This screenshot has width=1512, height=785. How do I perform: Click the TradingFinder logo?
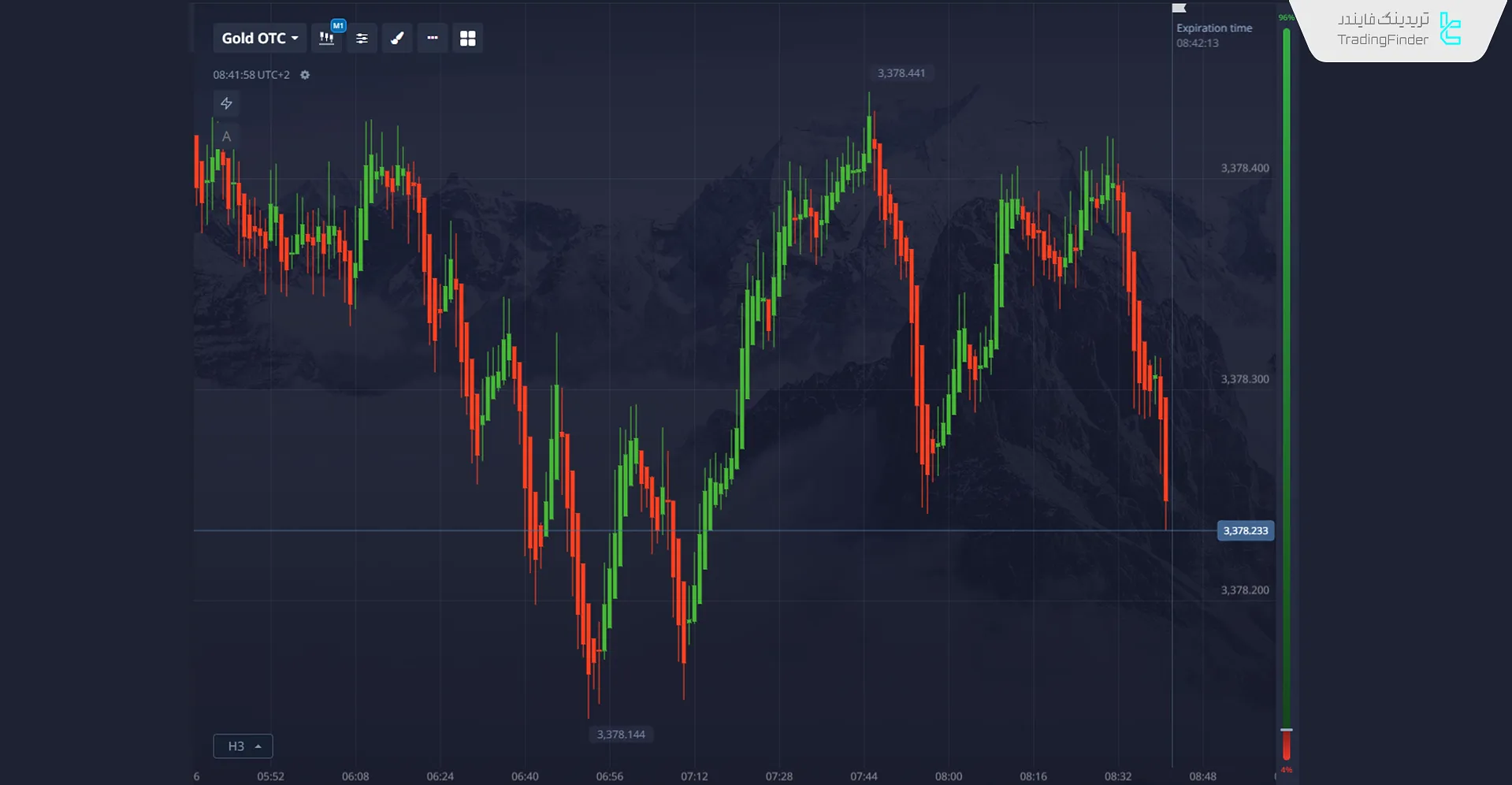tap(1399, 30)
